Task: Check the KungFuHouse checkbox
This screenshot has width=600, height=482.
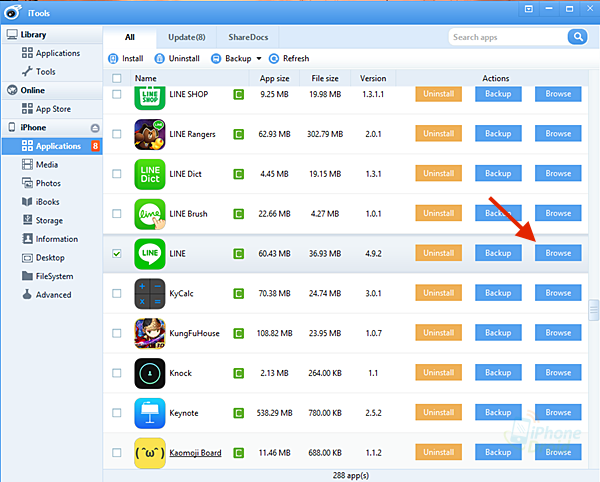Action: click(117, 333)
